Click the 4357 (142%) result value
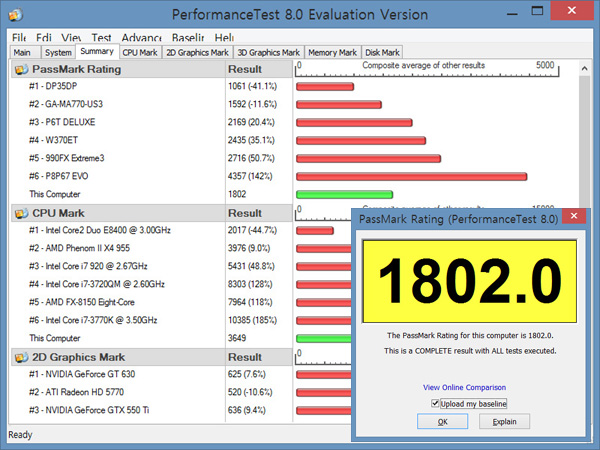 click(x=250, y=176)
